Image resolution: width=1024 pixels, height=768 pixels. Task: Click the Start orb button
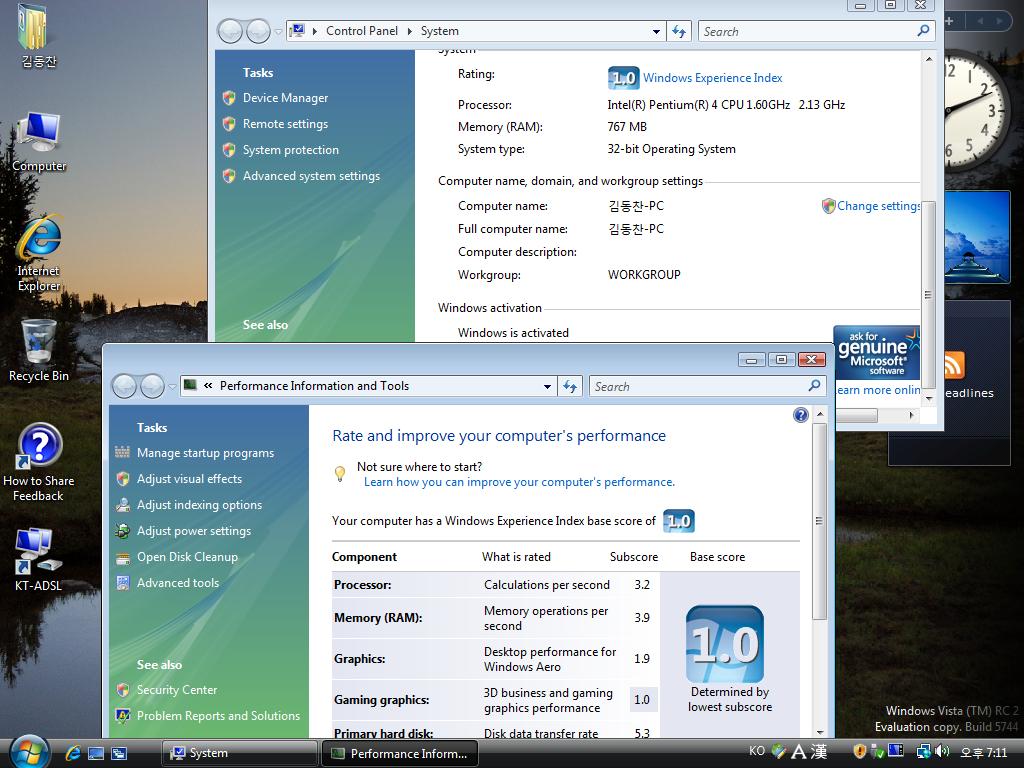click(x=29, y=751)
